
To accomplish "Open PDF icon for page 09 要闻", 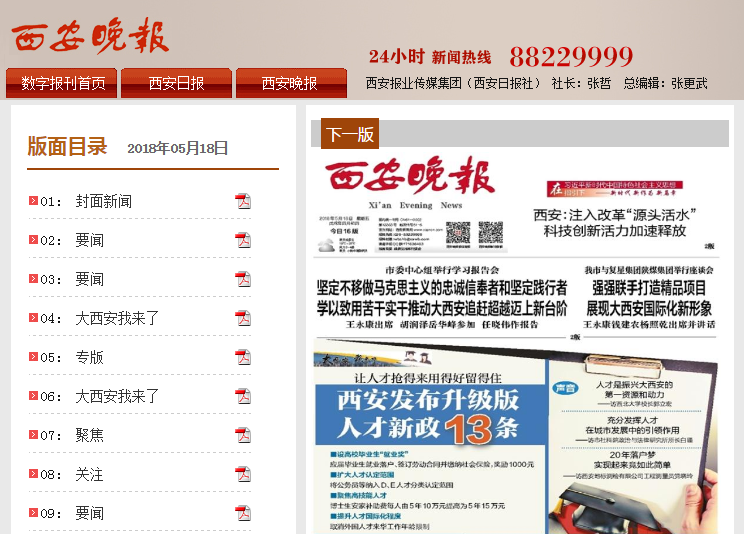I will pos(243,513).
